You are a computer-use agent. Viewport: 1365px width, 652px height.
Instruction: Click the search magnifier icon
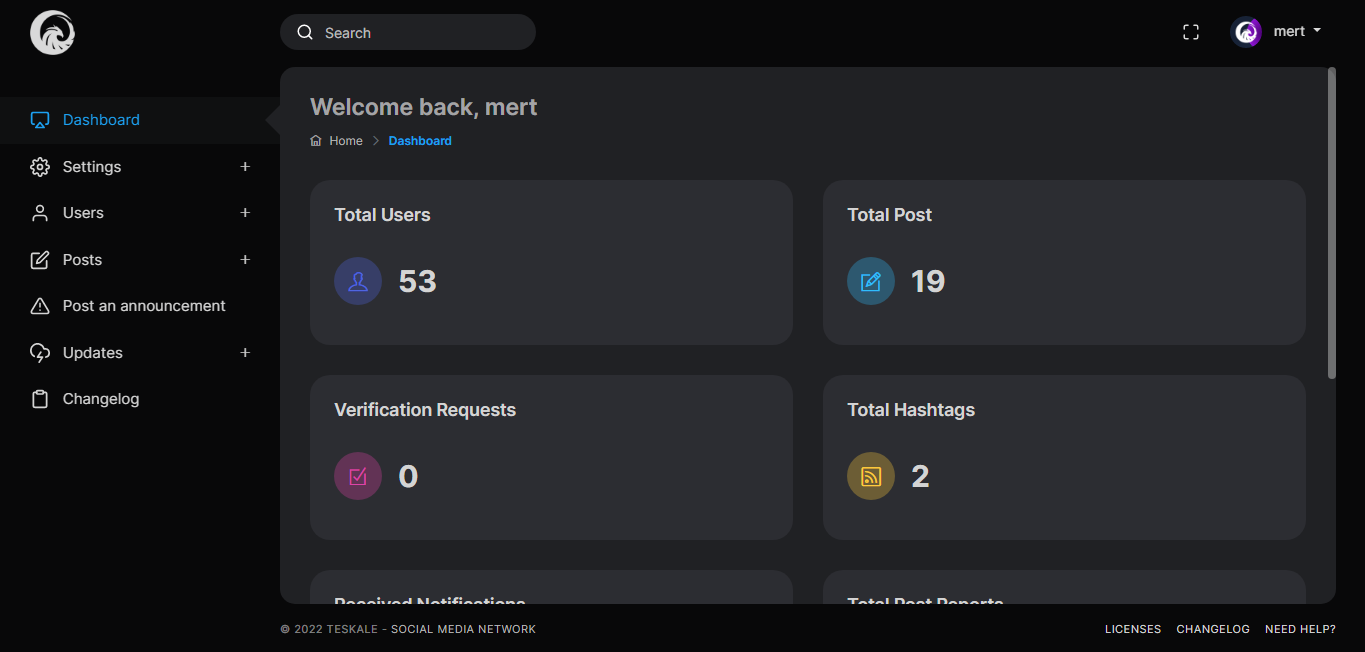tap(305, 32)
